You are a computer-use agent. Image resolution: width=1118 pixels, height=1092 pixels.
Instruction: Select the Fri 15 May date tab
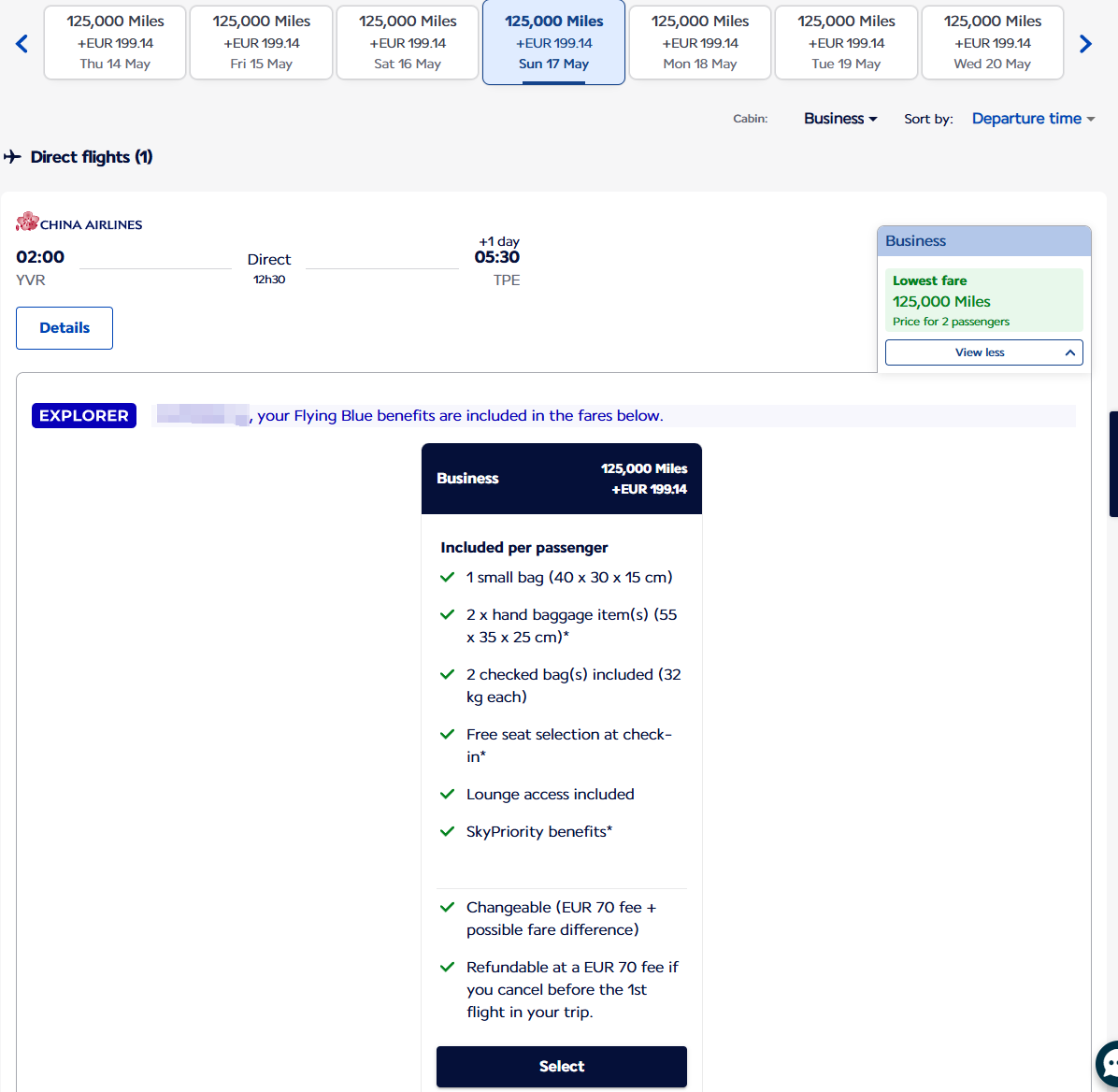[x=261, y=43]
